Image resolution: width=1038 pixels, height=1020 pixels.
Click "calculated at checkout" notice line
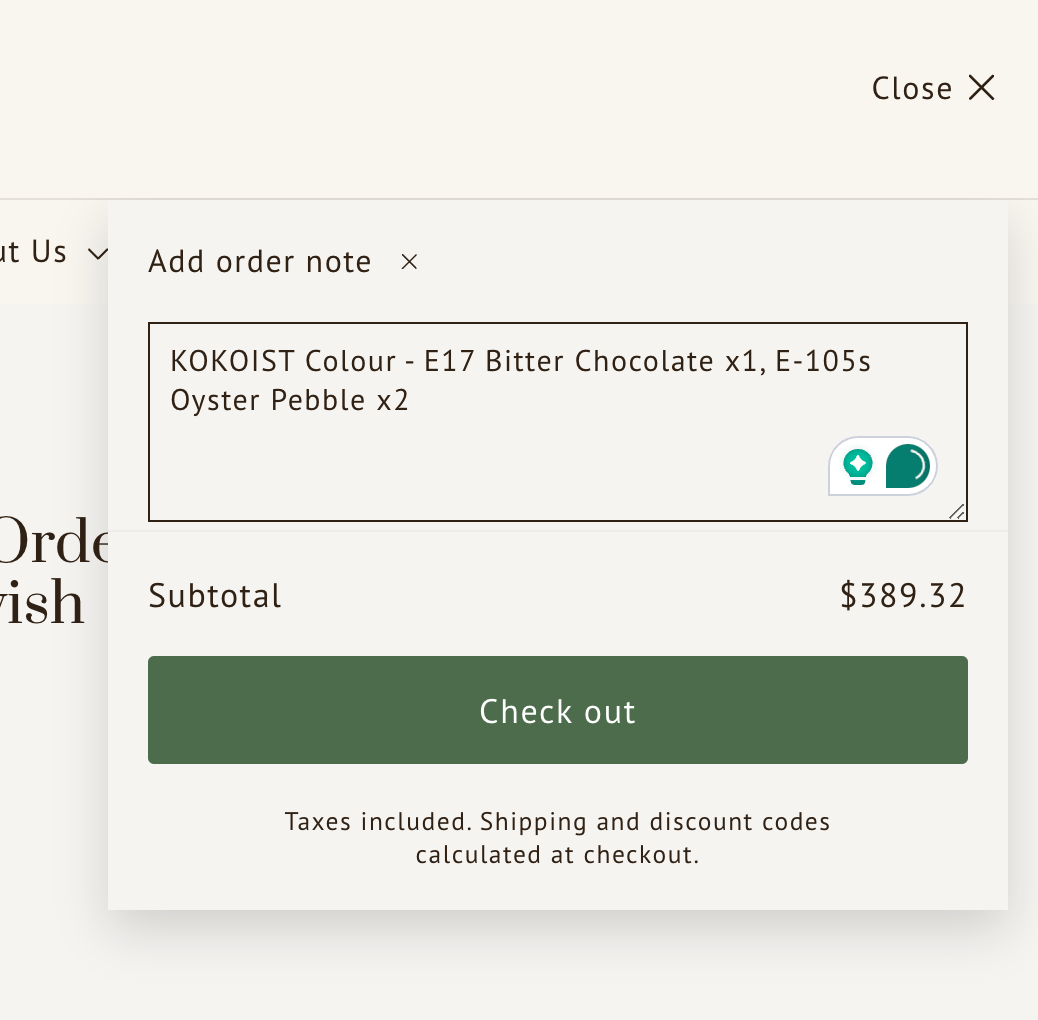click(x=557, y=855)
